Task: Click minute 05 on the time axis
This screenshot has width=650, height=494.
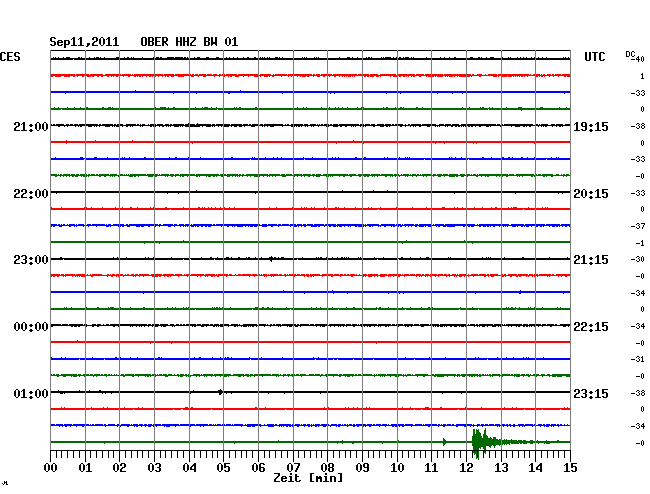Action: pyautogui.click(x=223, y=467)
